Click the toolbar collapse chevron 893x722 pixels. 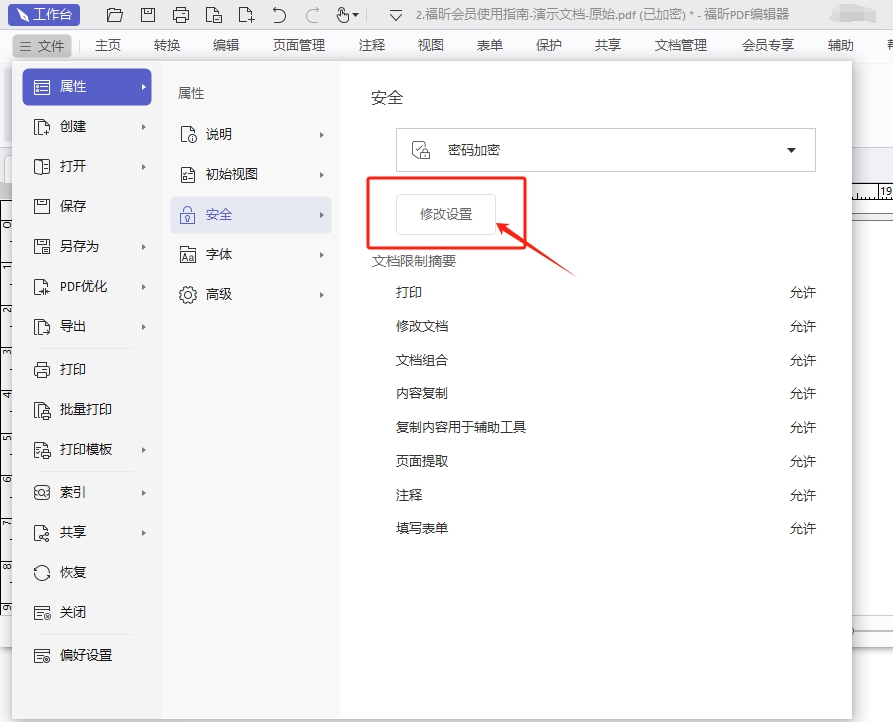coord(395,16)
